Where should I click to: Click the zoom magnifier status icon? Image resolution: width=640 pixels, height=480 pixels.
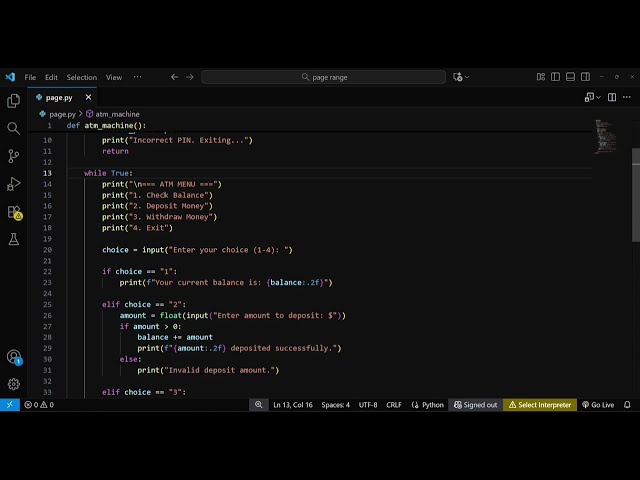point(258,404)
